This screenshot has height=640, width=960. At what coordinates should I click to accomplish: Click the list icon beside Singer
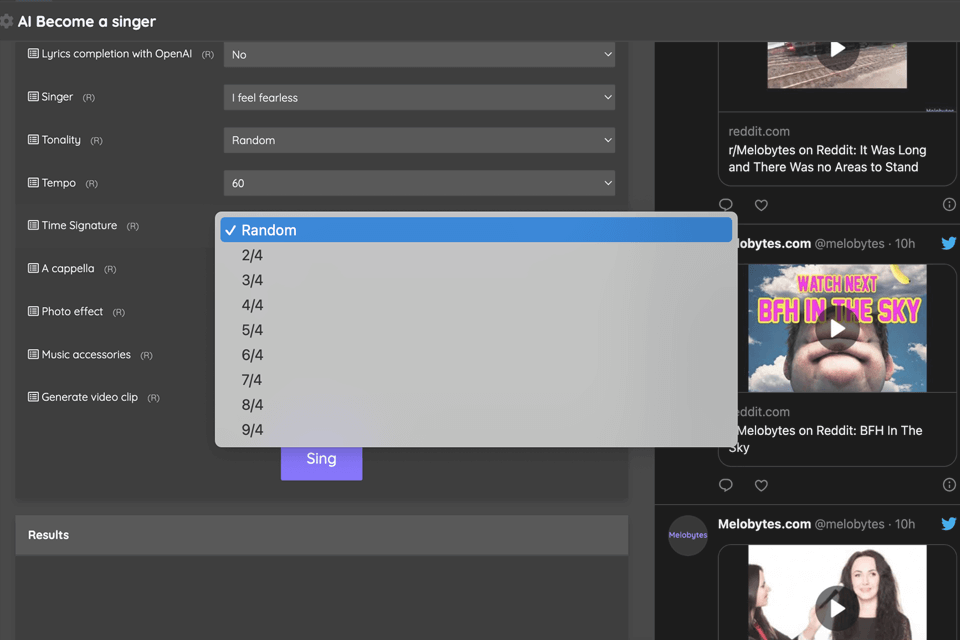click(33, 96)
